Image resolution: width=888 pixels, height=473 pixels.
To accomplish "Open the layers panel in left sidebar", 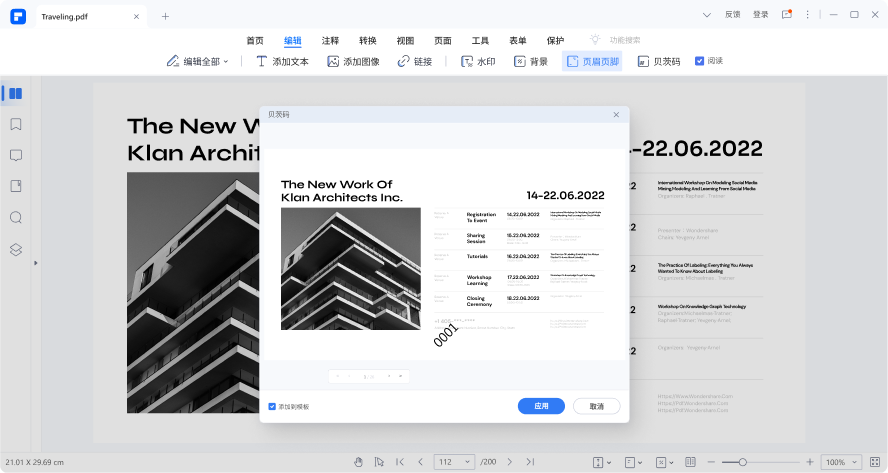I will pyautogui.click(x=16, y=249).
